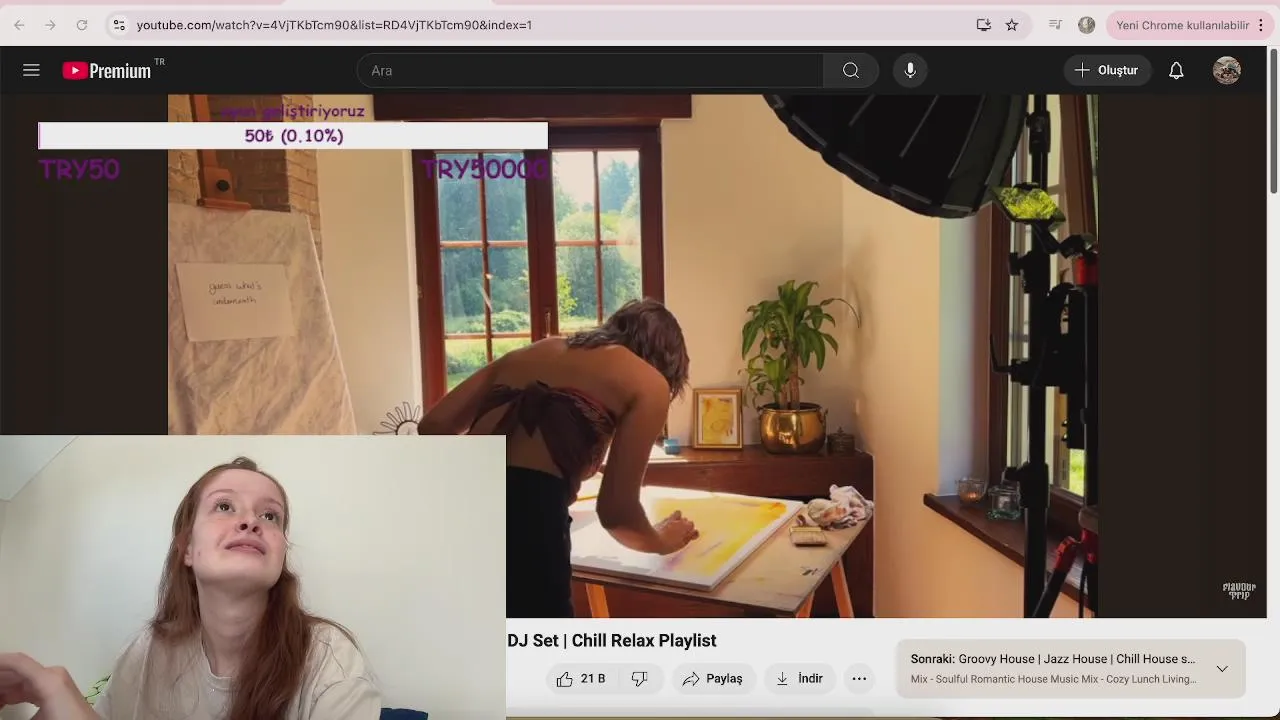1280x720 pixels.
Task: Click Yeni Chrome kullanılabilir update button
Action: click(1182, 25)
